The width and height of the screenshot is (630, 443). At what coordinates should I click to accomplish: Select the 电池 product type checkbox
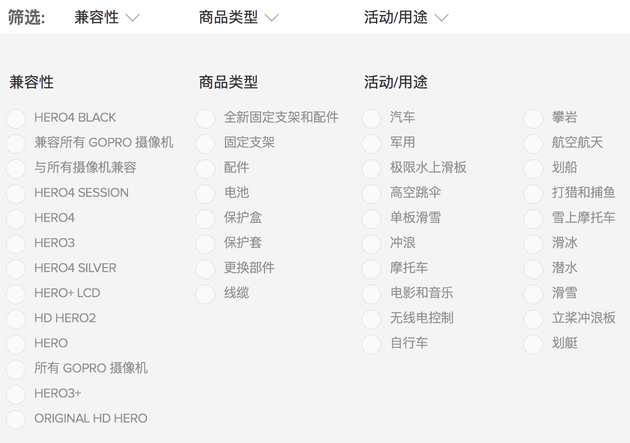205,193
